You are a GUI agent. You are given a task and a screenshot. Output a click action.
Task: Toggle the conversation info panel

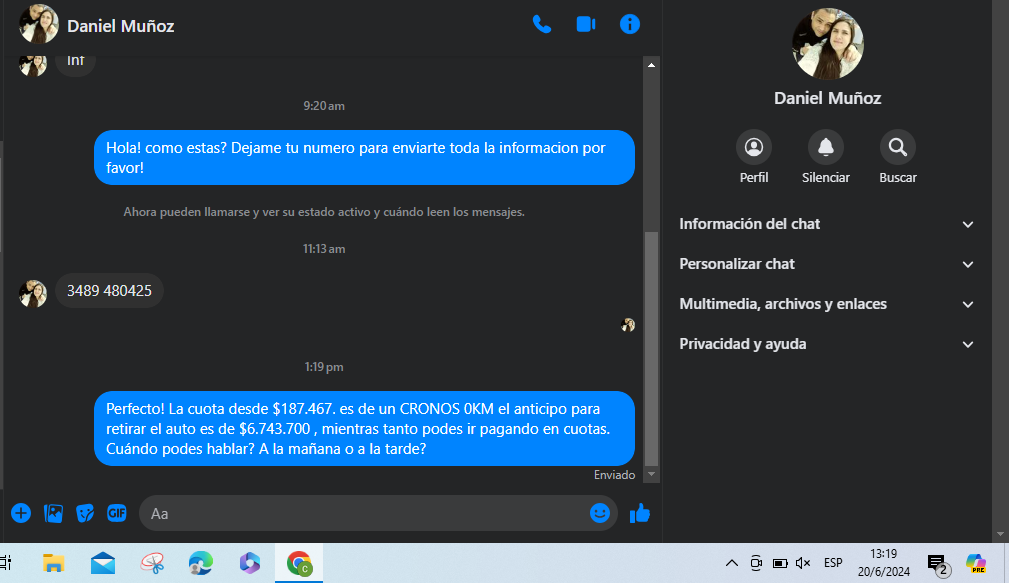pyautogui.click(x=630, y=25)
